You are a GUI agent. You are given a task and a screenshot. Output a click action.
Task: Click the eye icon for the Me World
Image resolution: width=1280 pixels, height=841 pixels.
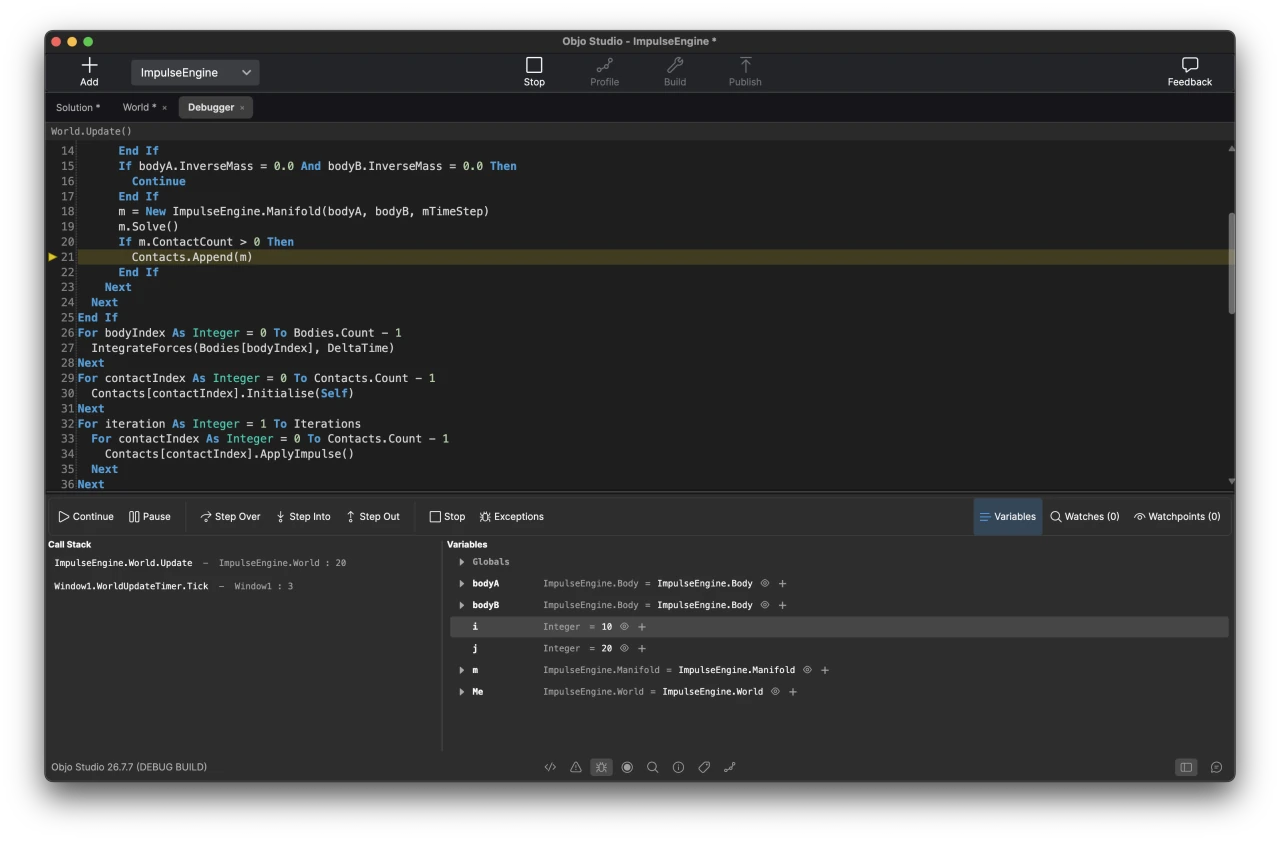[775, 692]
